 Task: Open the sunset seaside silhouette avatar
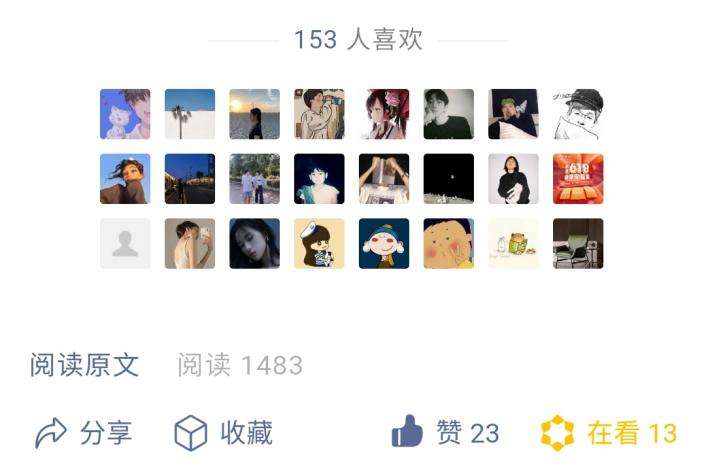point(254,114)
